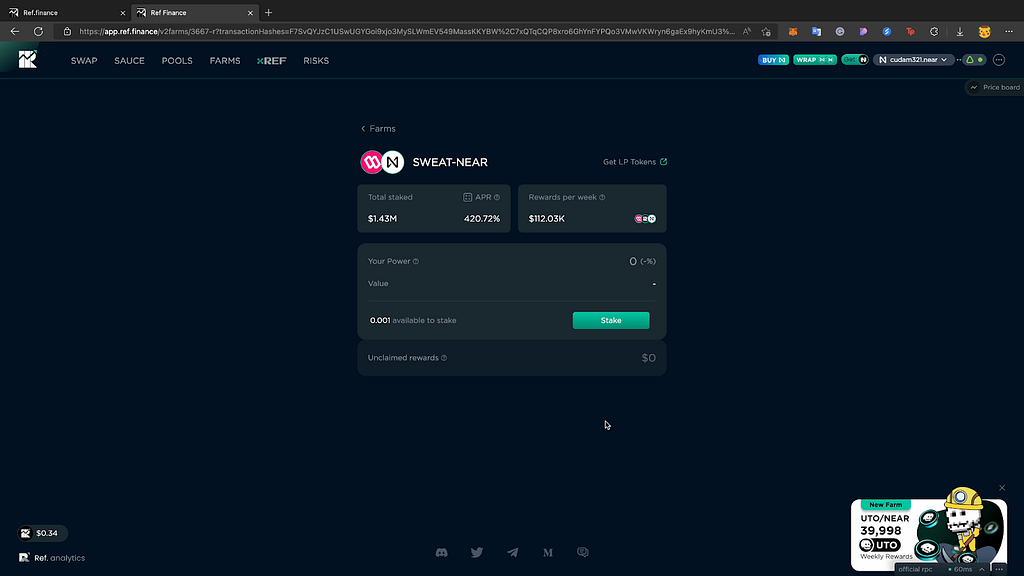Open the FARMS menu

[x=225, y=61]
